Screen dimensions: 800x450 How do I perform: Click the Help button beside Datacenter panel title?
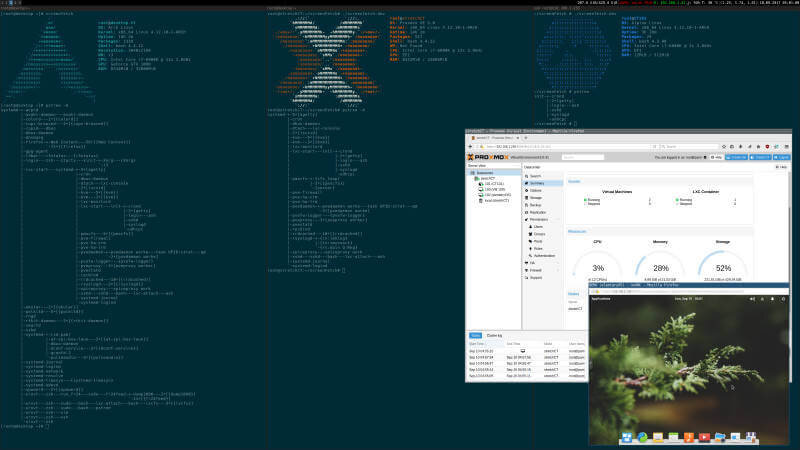tap(781, 167)
